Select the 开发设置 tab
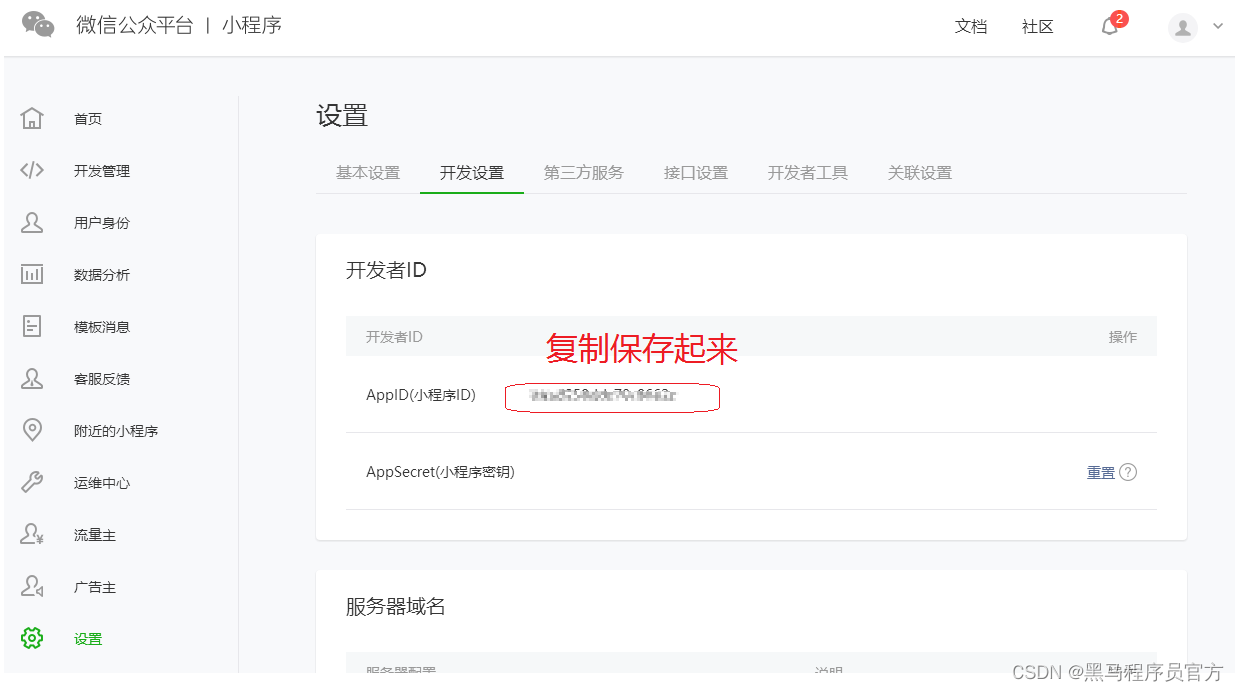Image resolution: width=1239 pixels, height=691 pixels. (x=472, y=173)
